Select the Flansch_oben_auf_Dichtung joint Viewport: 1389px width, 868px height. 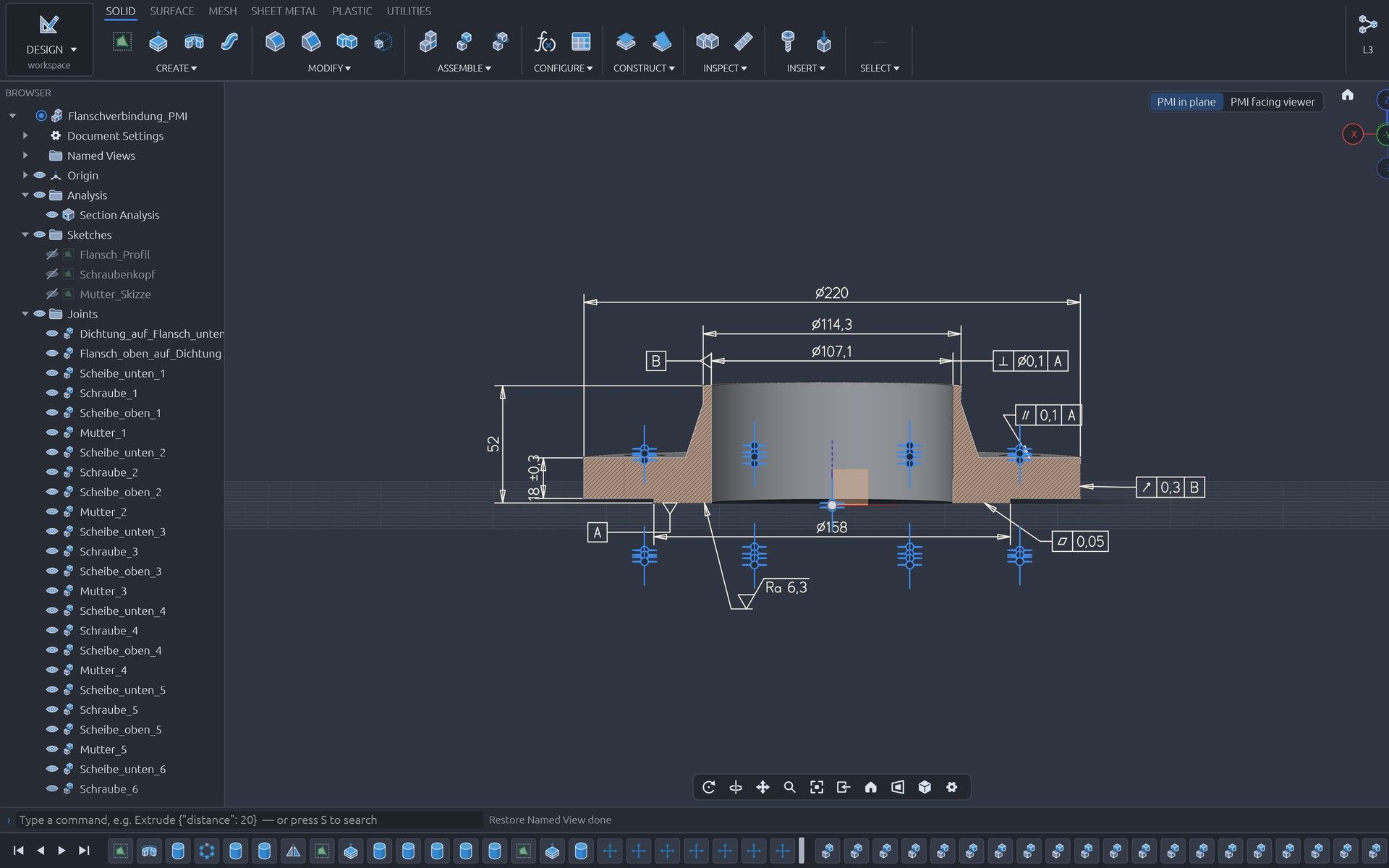[x=150, y=354]
